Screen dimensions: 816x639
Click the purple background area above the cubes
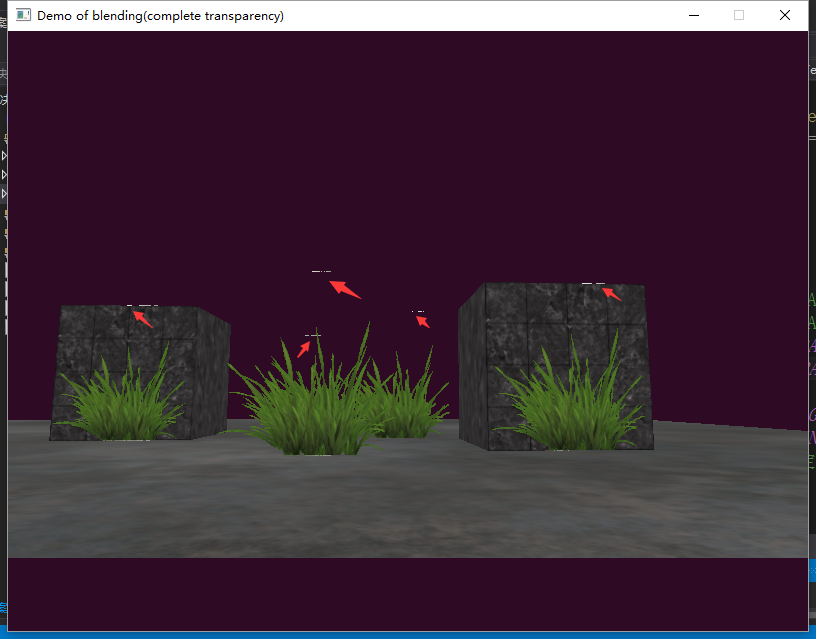pyautogui.click(x=400, y=150)
